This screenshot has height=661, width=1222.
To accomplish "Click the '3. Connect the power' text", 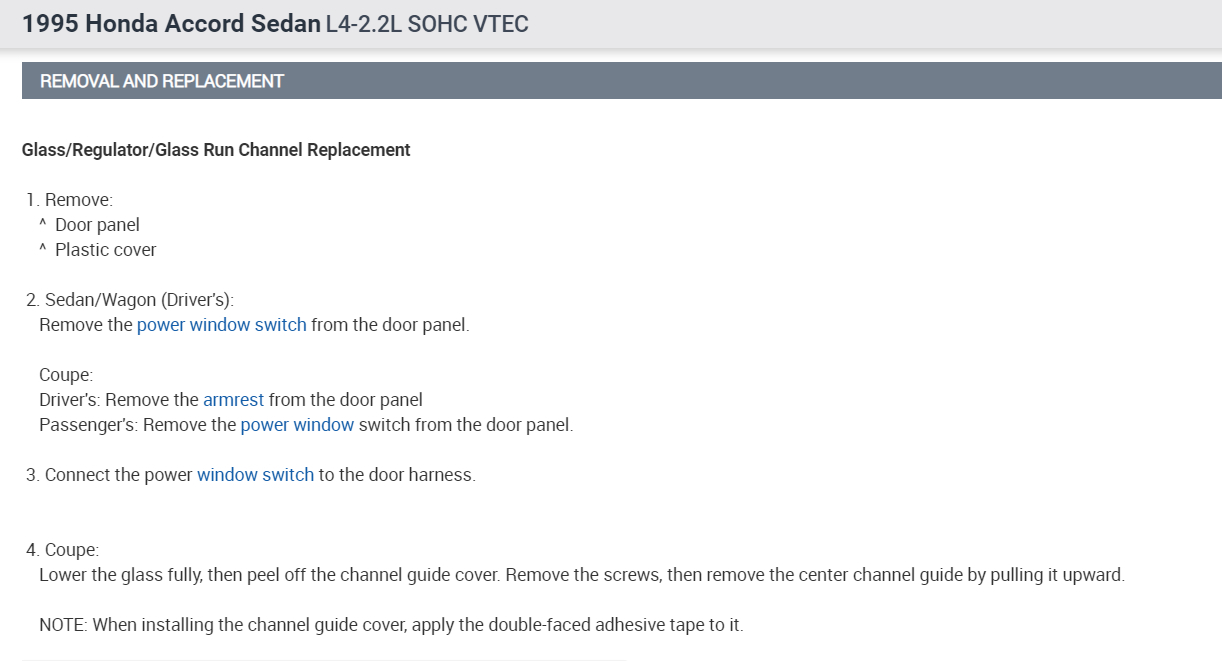I will (110, 475).
